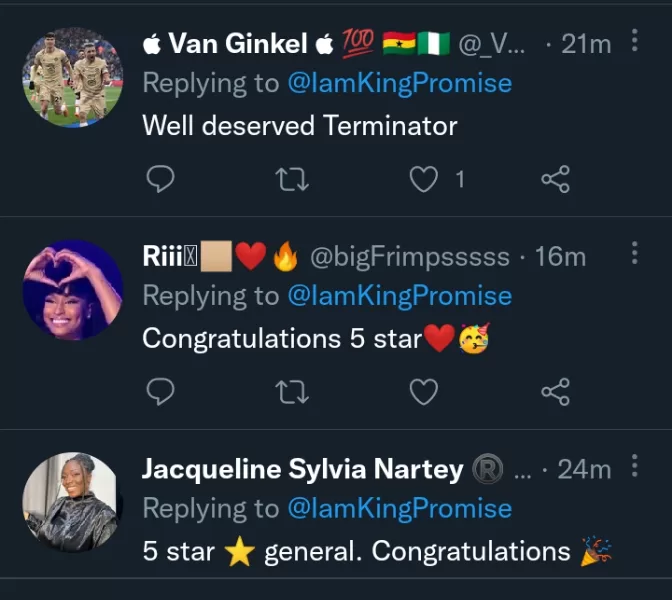Retweet Riii's "Congratulations 5 star" tweet

(291, 392)
